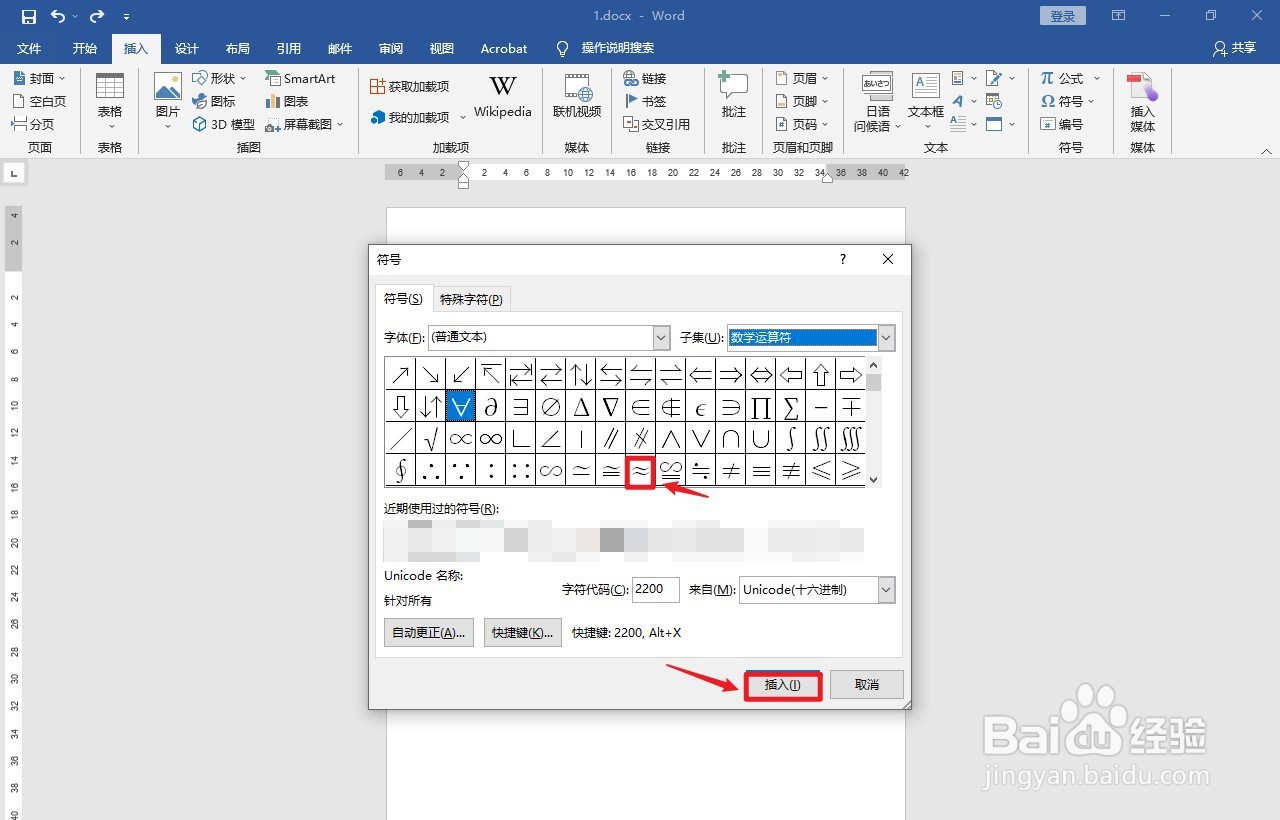Image resolution: width=1280 pixels, height=820 pixels.
Task: Select the ∑ summation symbol cell
Action: pyautogui.click(x=790, y=407)
